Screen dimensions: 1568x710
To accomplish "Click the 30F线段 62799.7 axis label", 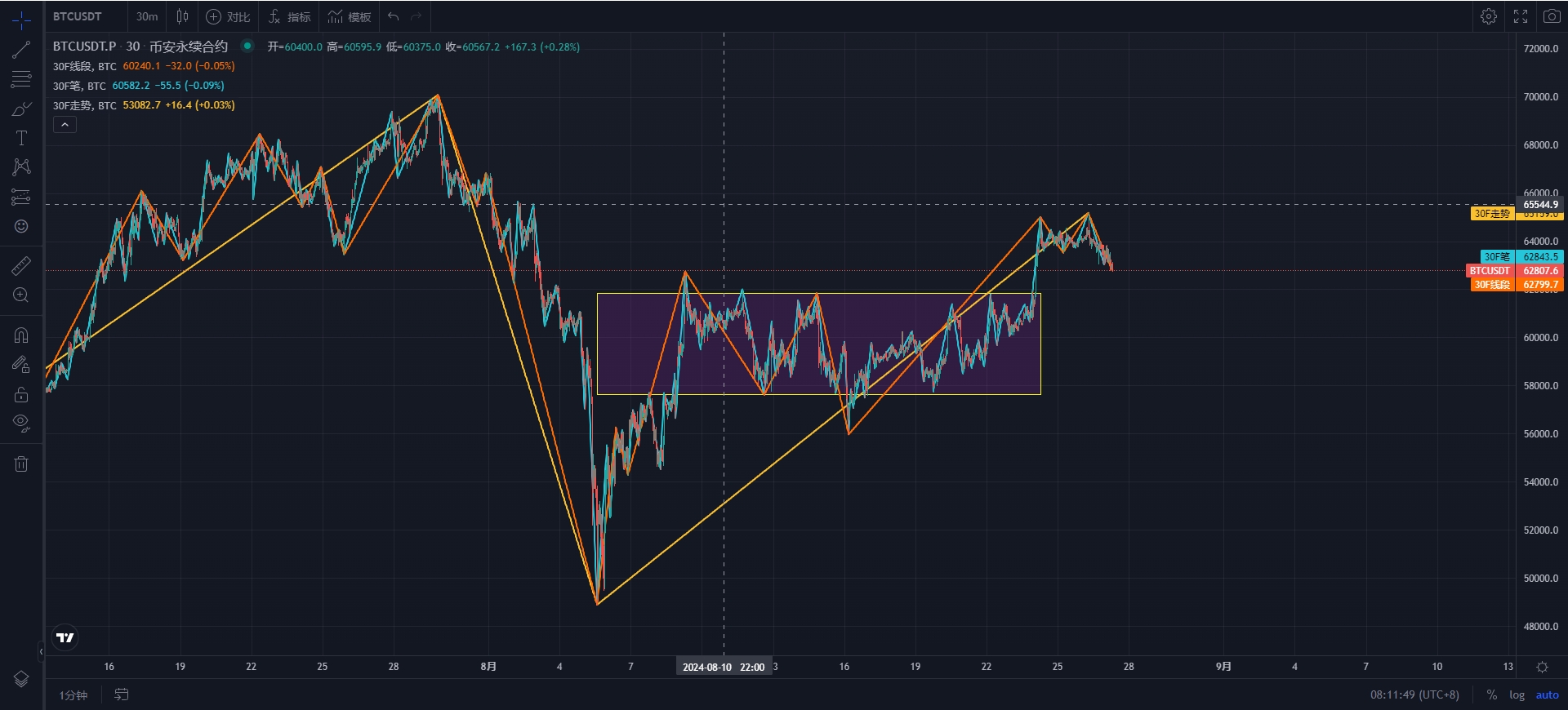I will (x=1517, y=285).
